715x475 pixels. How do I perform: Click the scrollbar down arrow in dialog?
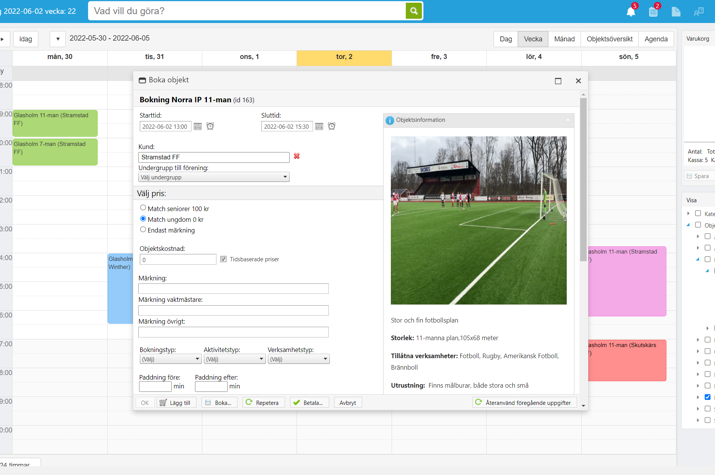583,405
